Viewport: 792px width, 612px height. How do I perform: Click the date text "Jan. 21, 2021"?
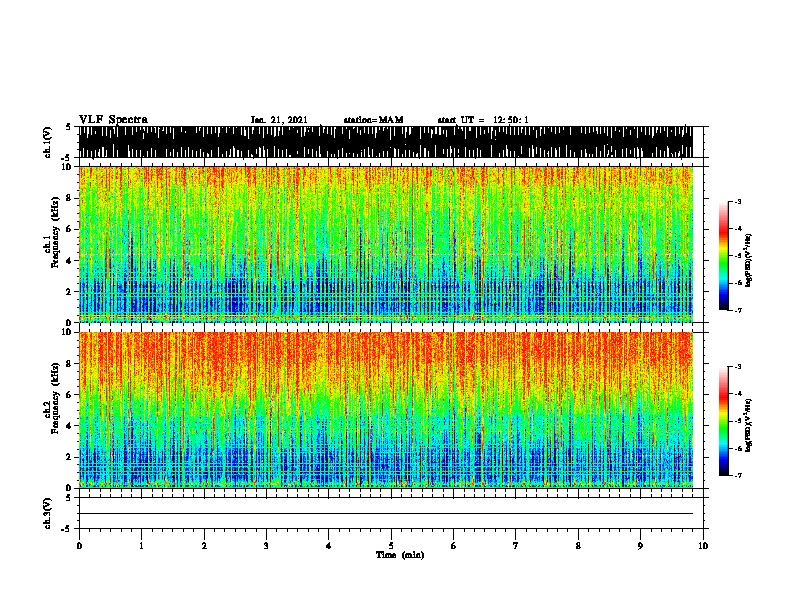(279, 120)
